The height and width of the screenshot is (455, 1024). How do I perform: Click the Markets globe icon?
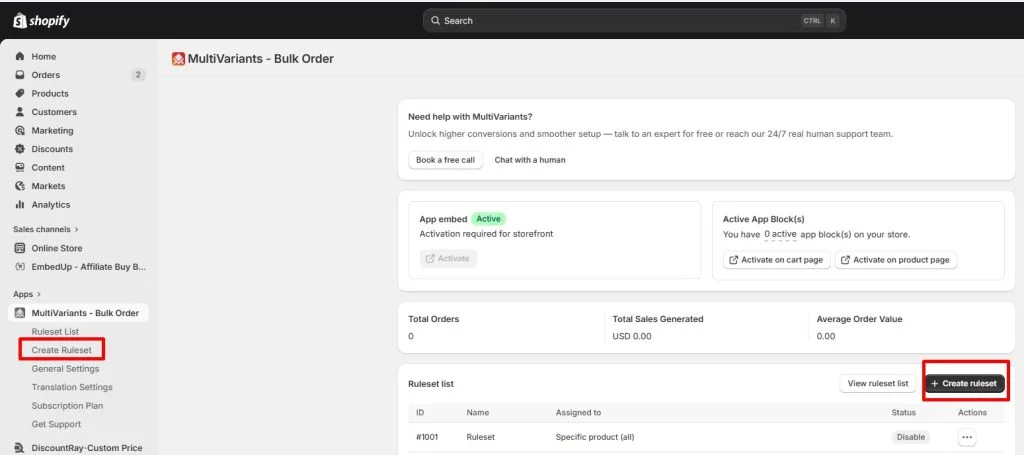click(x=20, y=186)
